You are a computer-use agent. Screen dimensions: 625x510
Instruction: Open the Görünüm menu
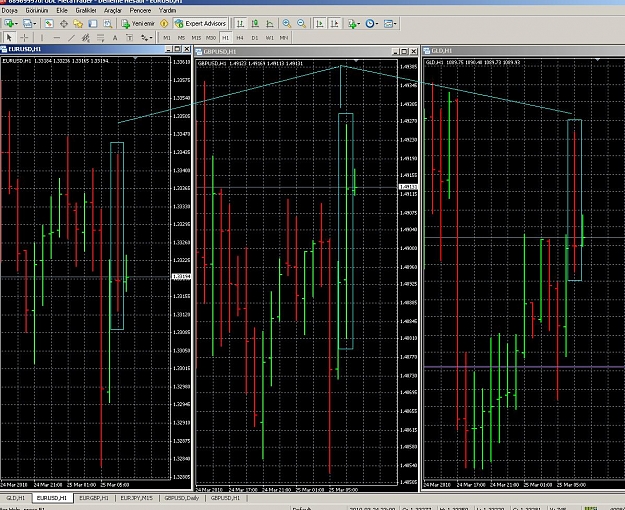[37, 11]
